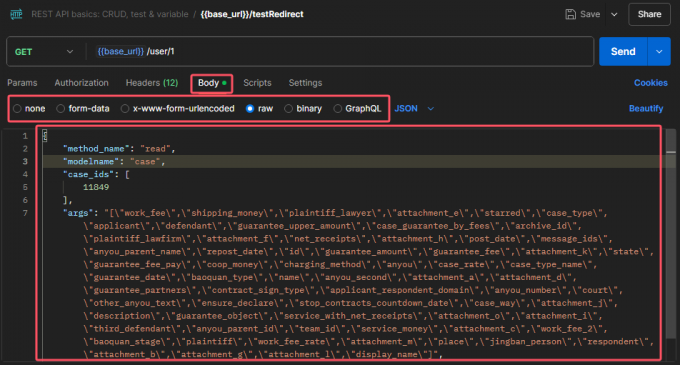Open the Cookies link

coord(651,83)
